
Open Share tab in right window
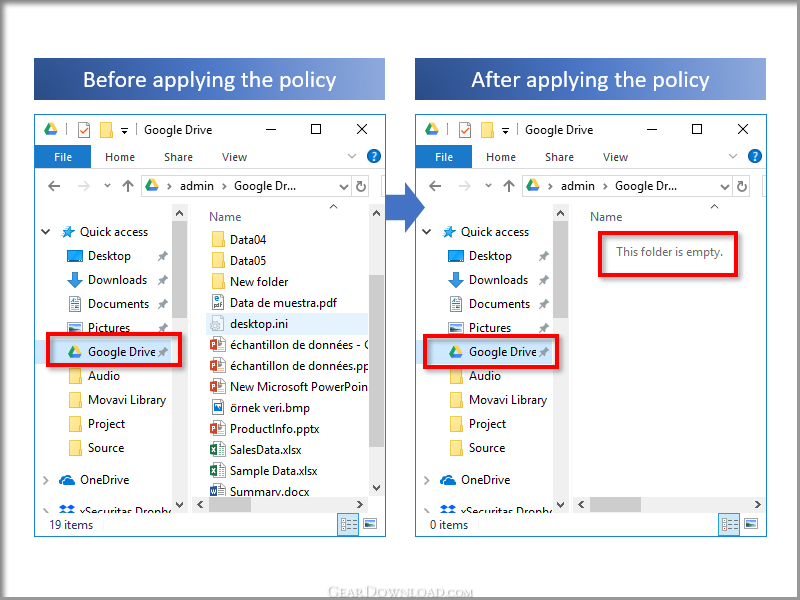(559, 157)
